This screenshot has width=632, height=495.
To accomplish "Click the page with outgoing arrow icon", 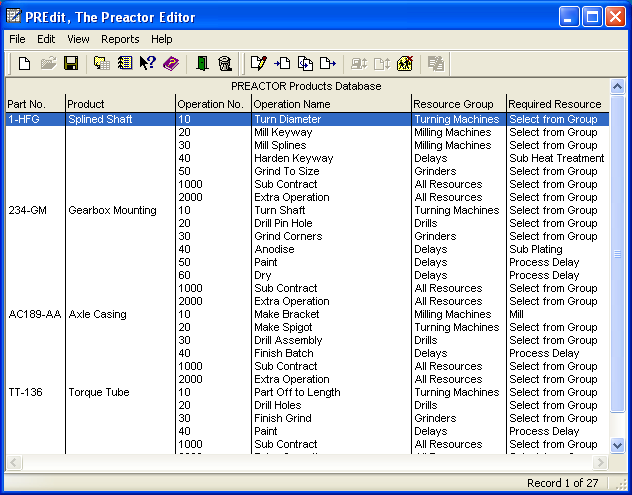I will click(328, 63).
